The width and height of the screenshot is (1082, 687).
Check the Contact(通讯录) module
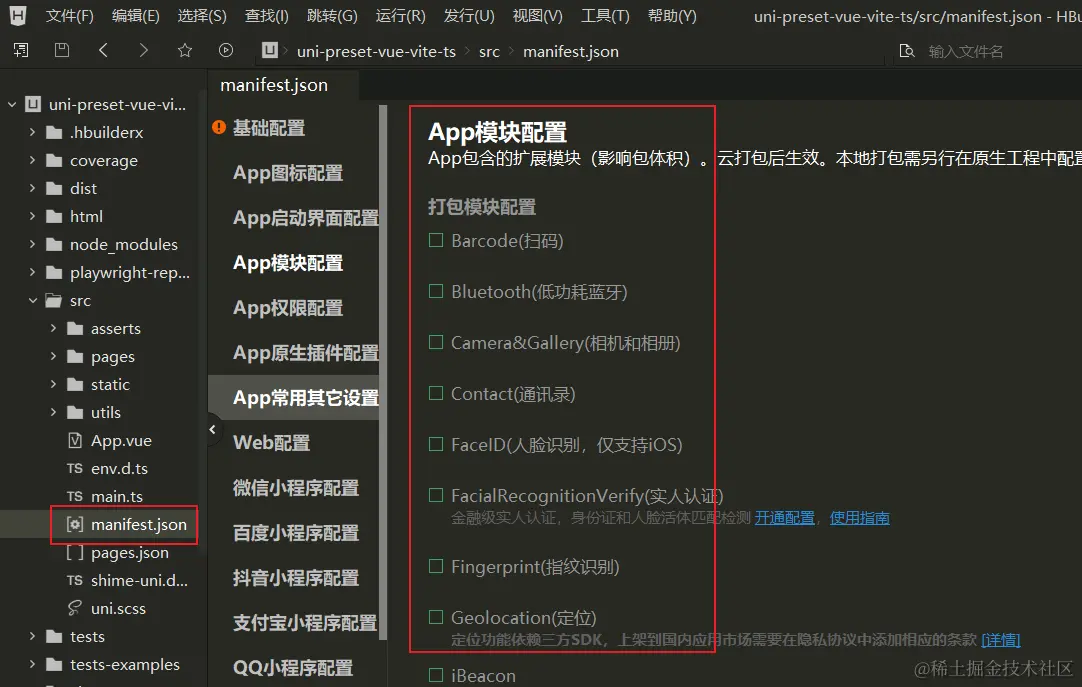[435, 393]
